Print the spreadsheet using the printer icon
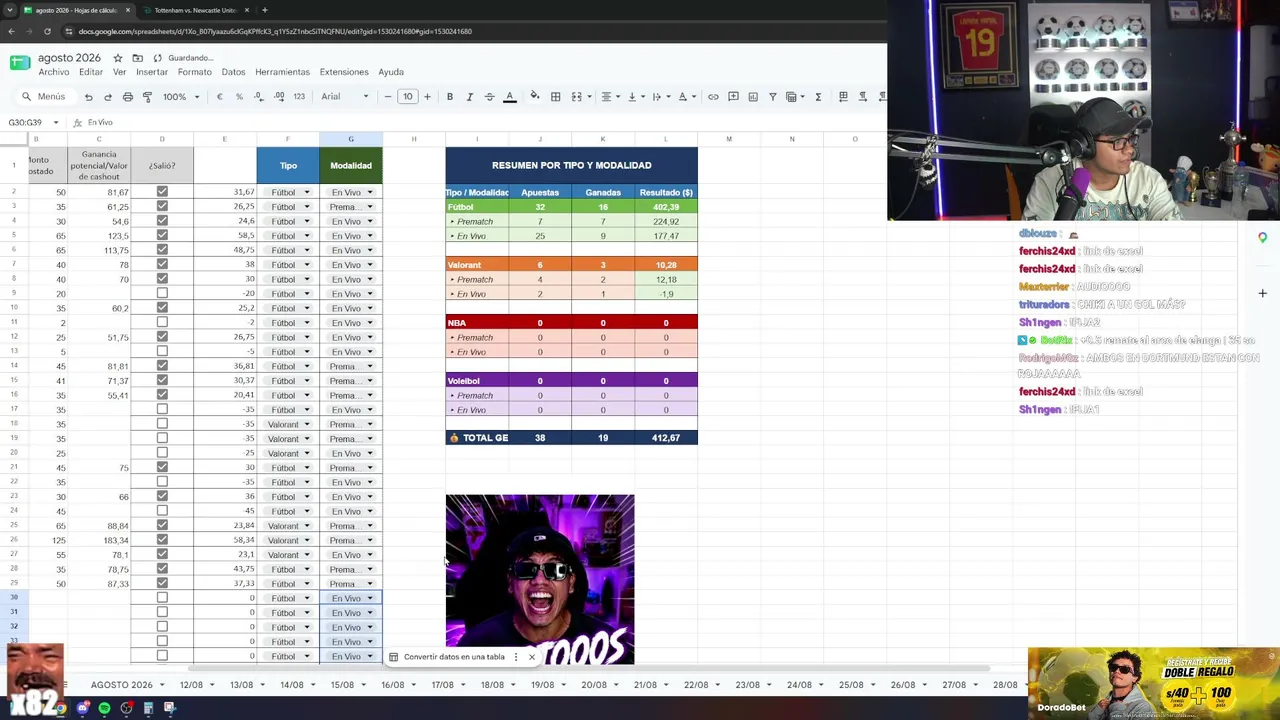1280x720 pixels. (128, 97)
